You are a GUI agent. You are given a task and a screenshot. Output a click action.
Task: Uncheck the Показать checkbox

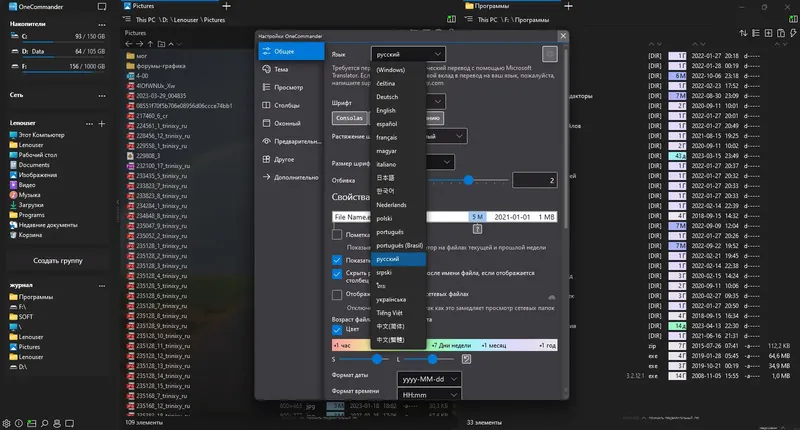(x=337, y=260)
